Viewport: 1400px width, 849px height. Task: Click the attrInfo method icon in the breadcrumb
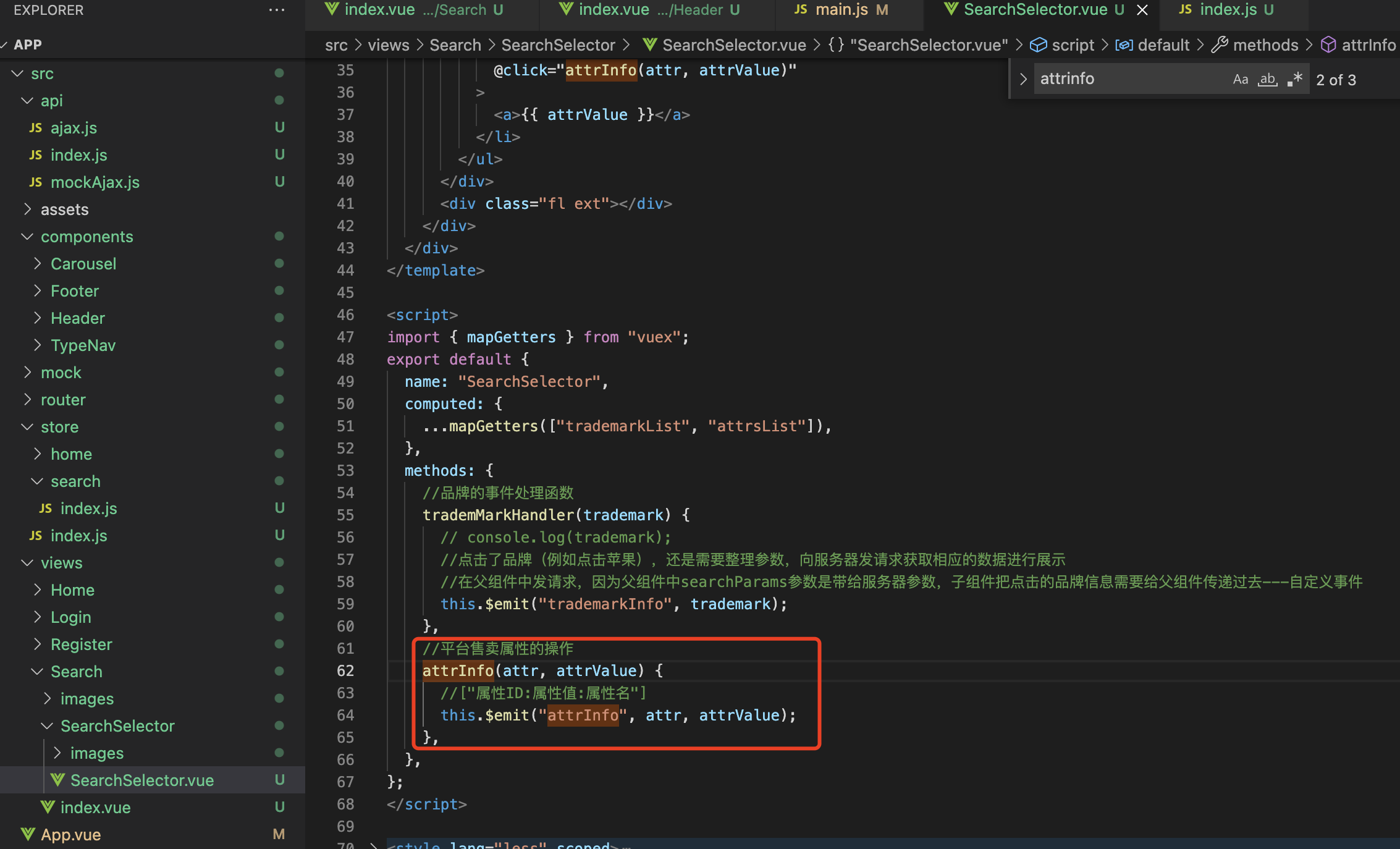pos(1328,45)
